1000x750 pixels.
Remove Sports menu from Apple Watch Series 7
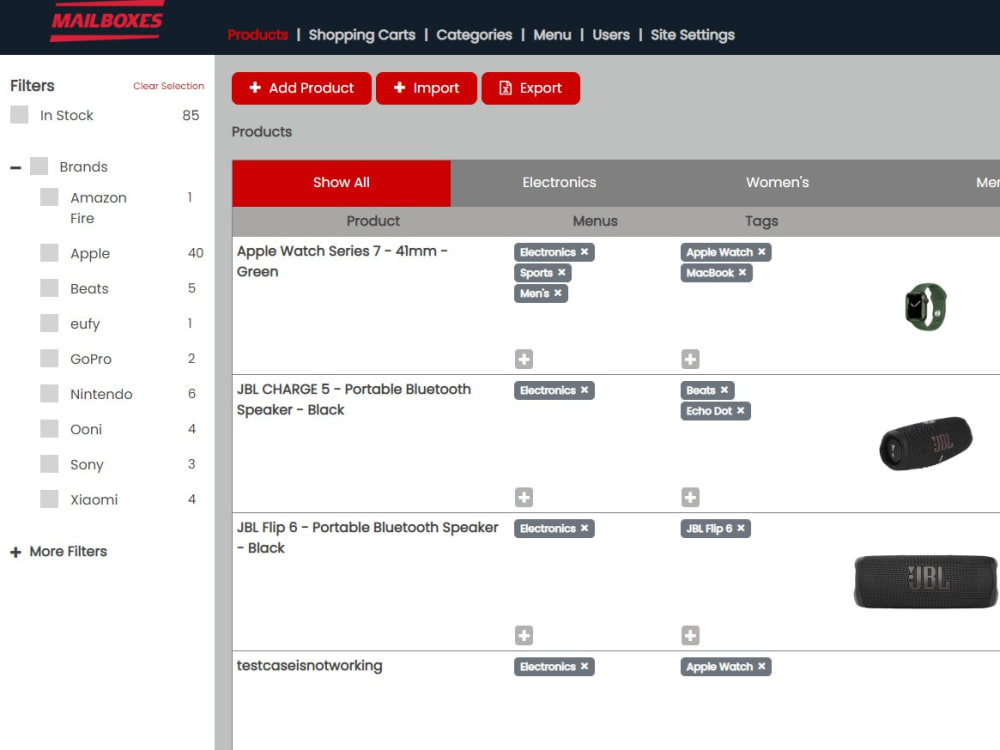point(561,272)
